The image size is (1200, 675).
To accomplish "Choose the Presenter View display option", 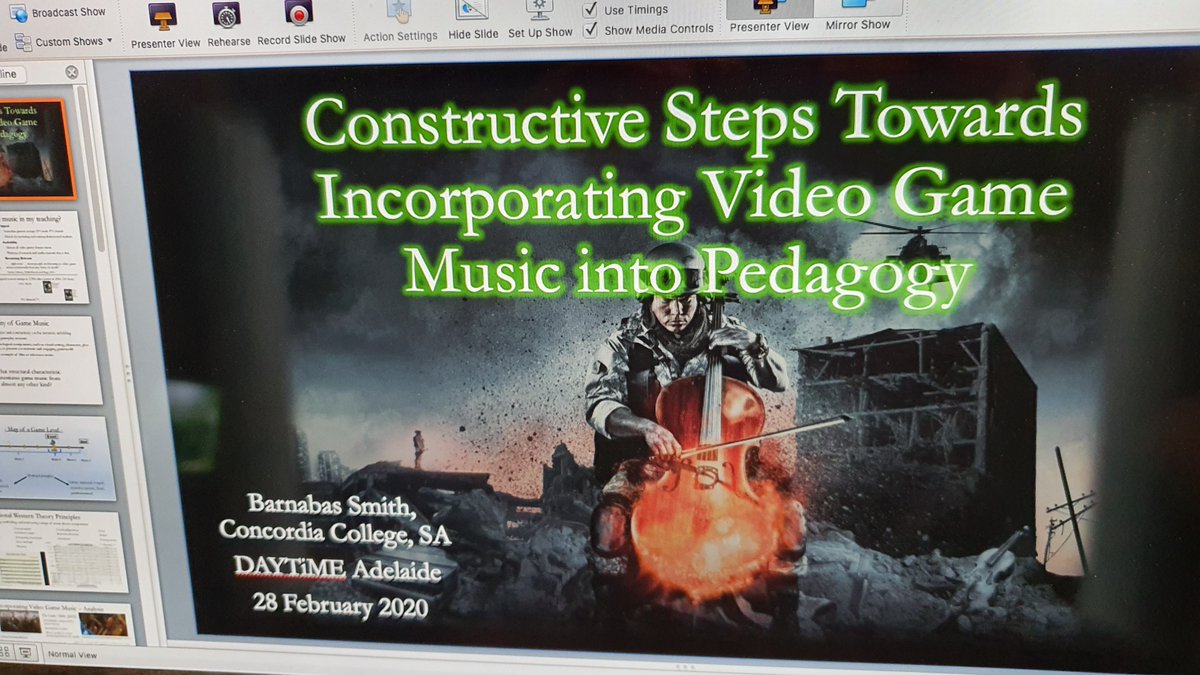I will click(768, 16).
